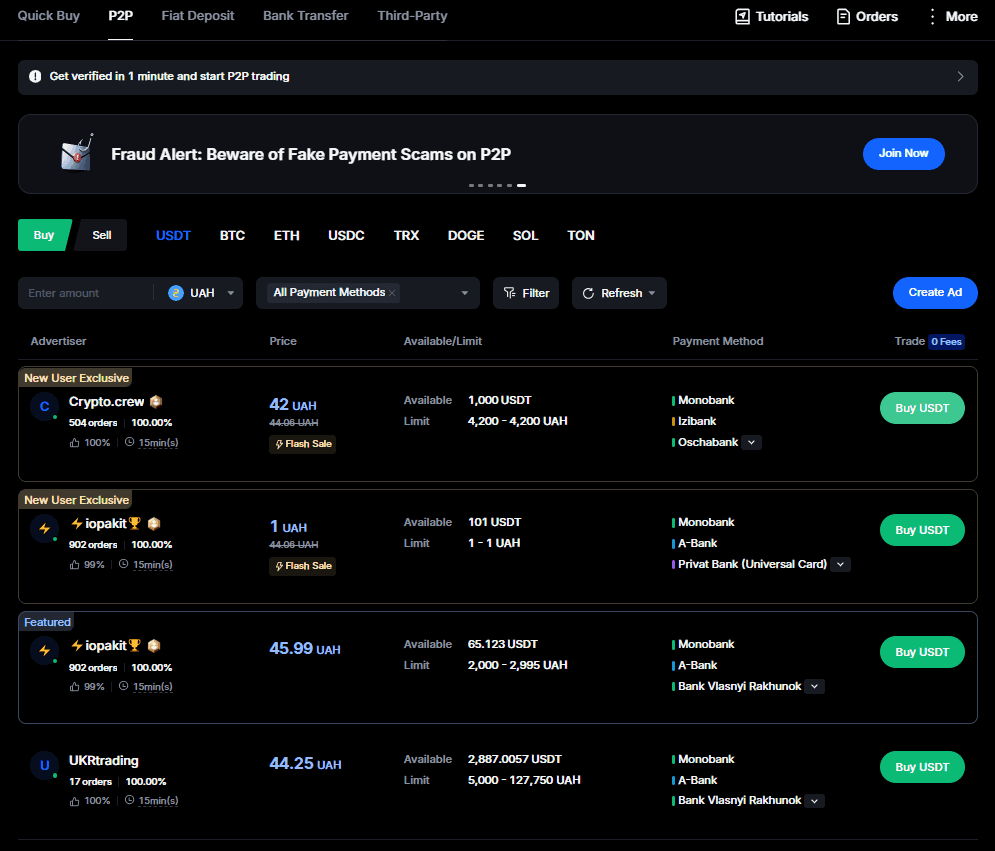Select the ETH coin tab
995x851 pixels.
[x=286, y=235]
